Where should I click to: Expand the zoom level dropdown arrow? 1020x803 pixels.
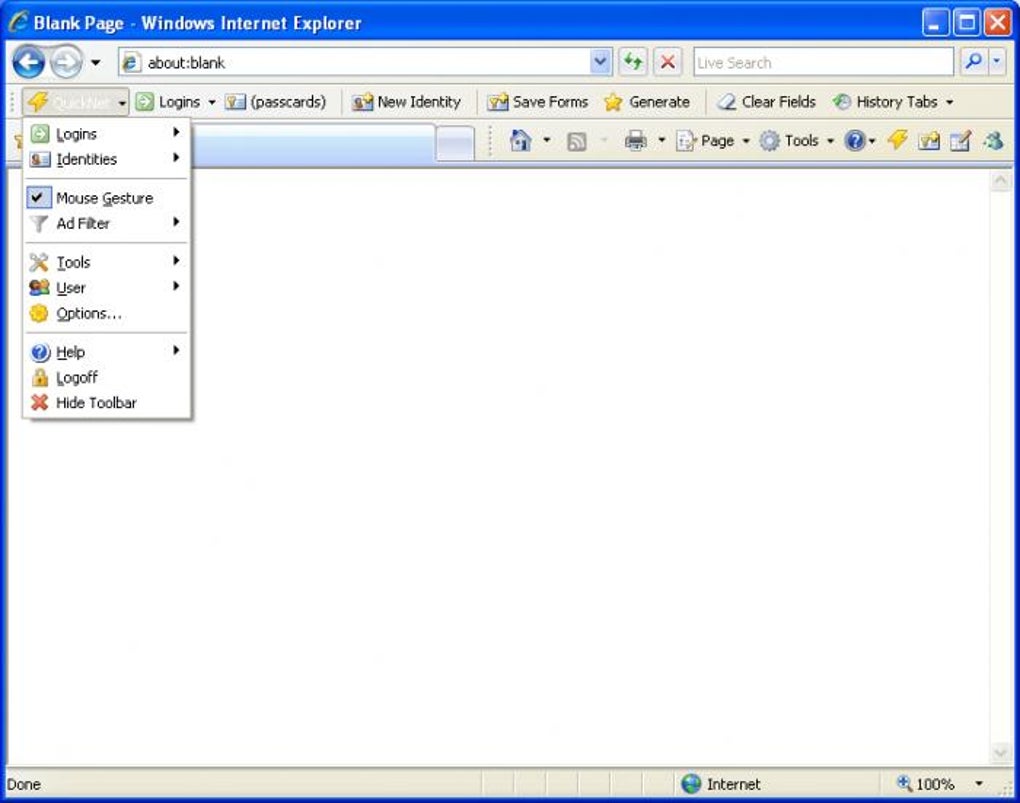click(978, 784)
